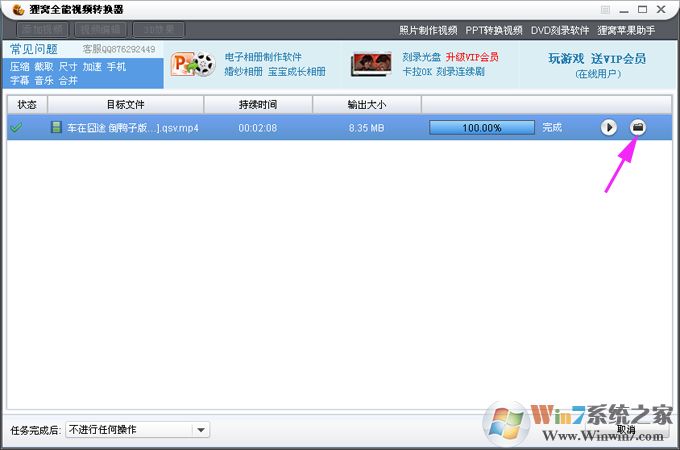
Task: Sort by 持续时间 column header
Action: [x=258, y=104]
